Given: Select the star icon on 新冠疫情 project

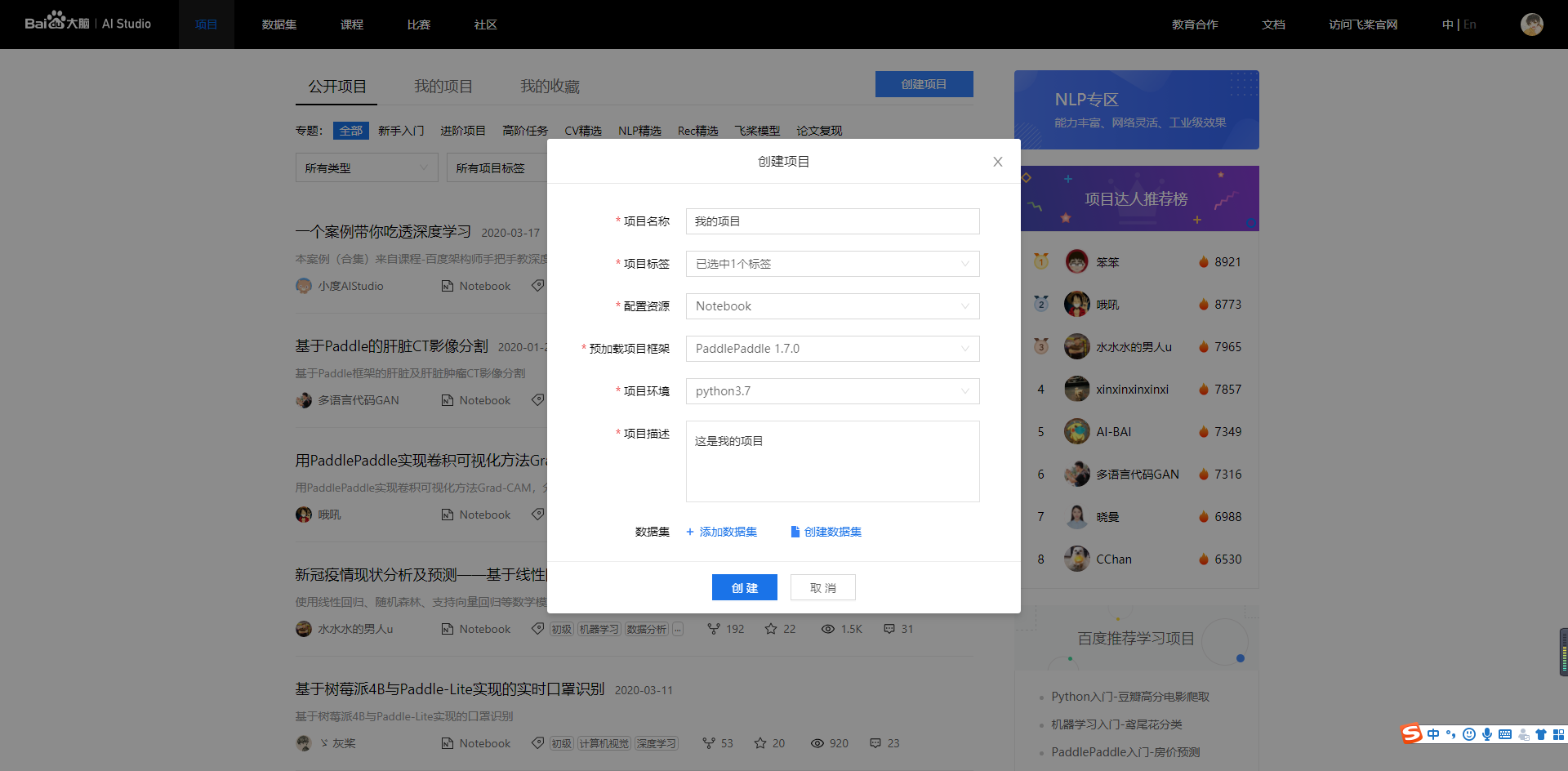Looking at the screenshot, I should tap(769, 629).
